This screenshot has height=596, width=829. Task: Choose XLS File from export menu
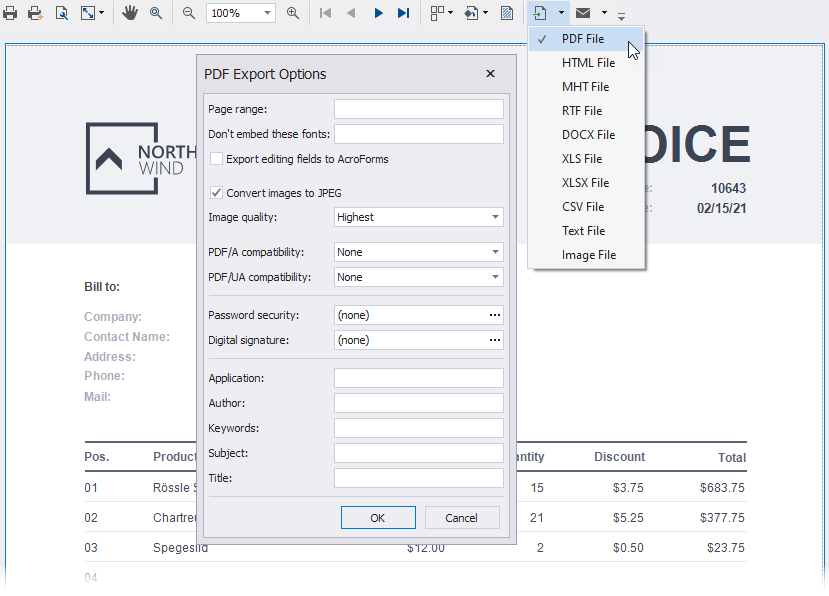tap(586, 159)
